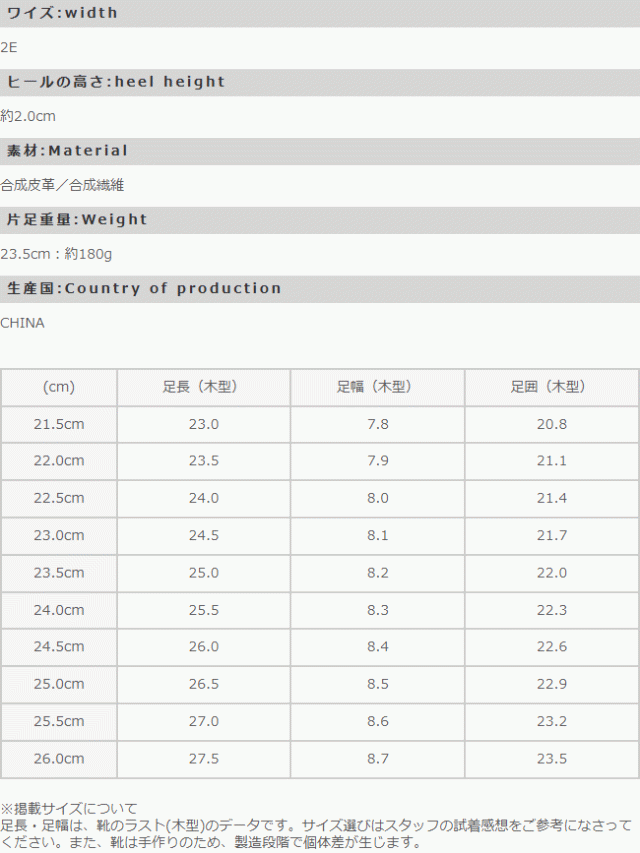Select the 26.0cm size row label
Viewport: 640px width, 853px height.
59,759
